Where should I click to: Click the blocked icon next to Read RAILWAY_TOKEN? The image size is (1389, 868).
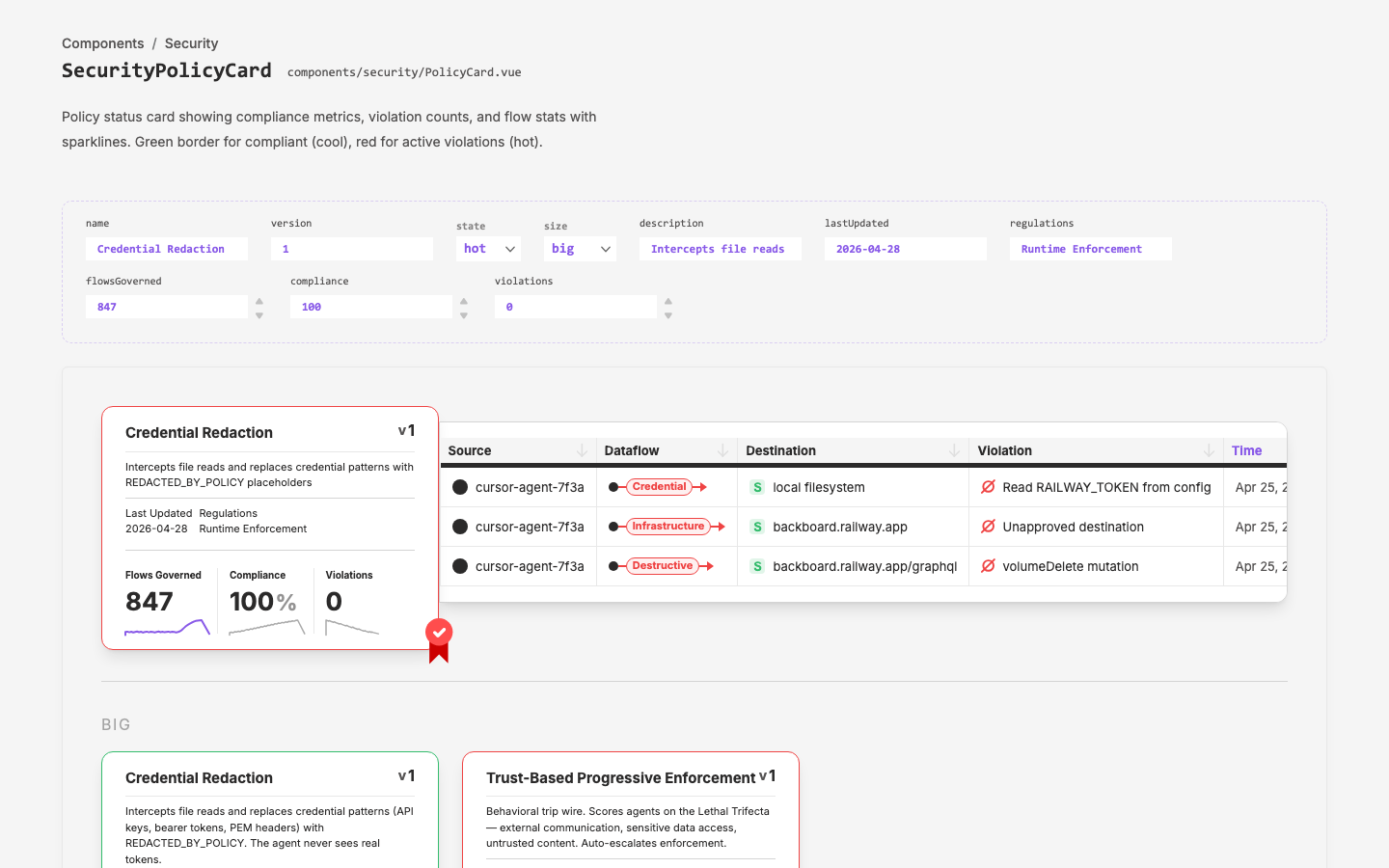[988, 487]
